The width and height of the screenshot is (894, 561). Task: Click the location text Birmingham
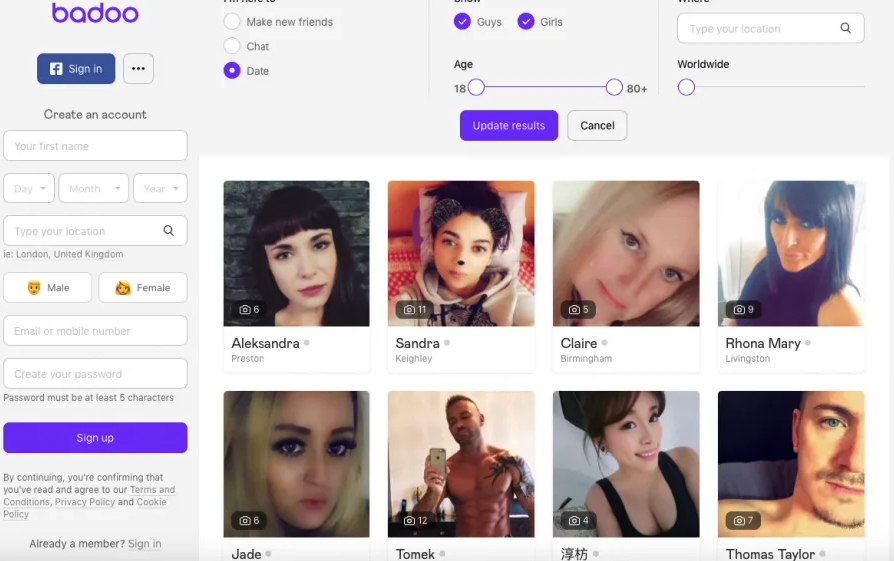click(586, 359)
